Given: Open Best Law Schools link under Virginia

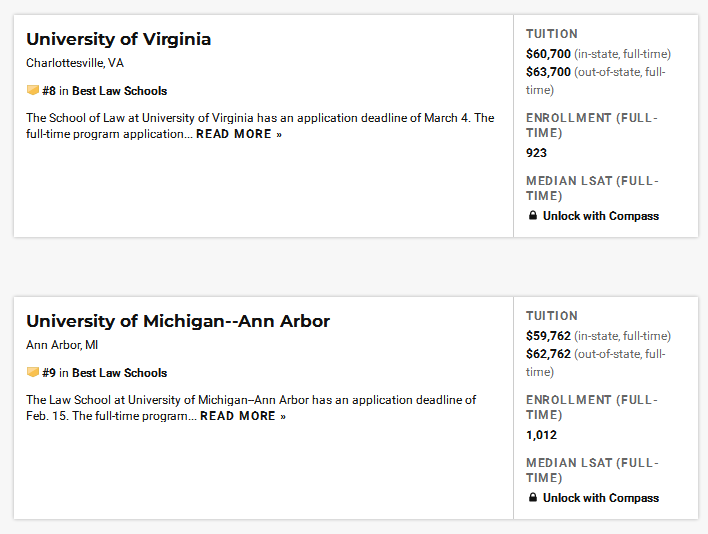Looking at the screenshot, I should [x=120, y=91].
